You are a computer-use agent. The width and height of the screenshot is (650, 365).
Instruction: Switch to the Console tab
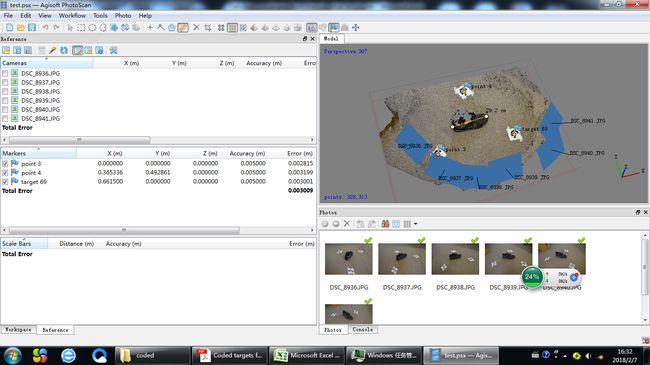click(x=363, y=330)
